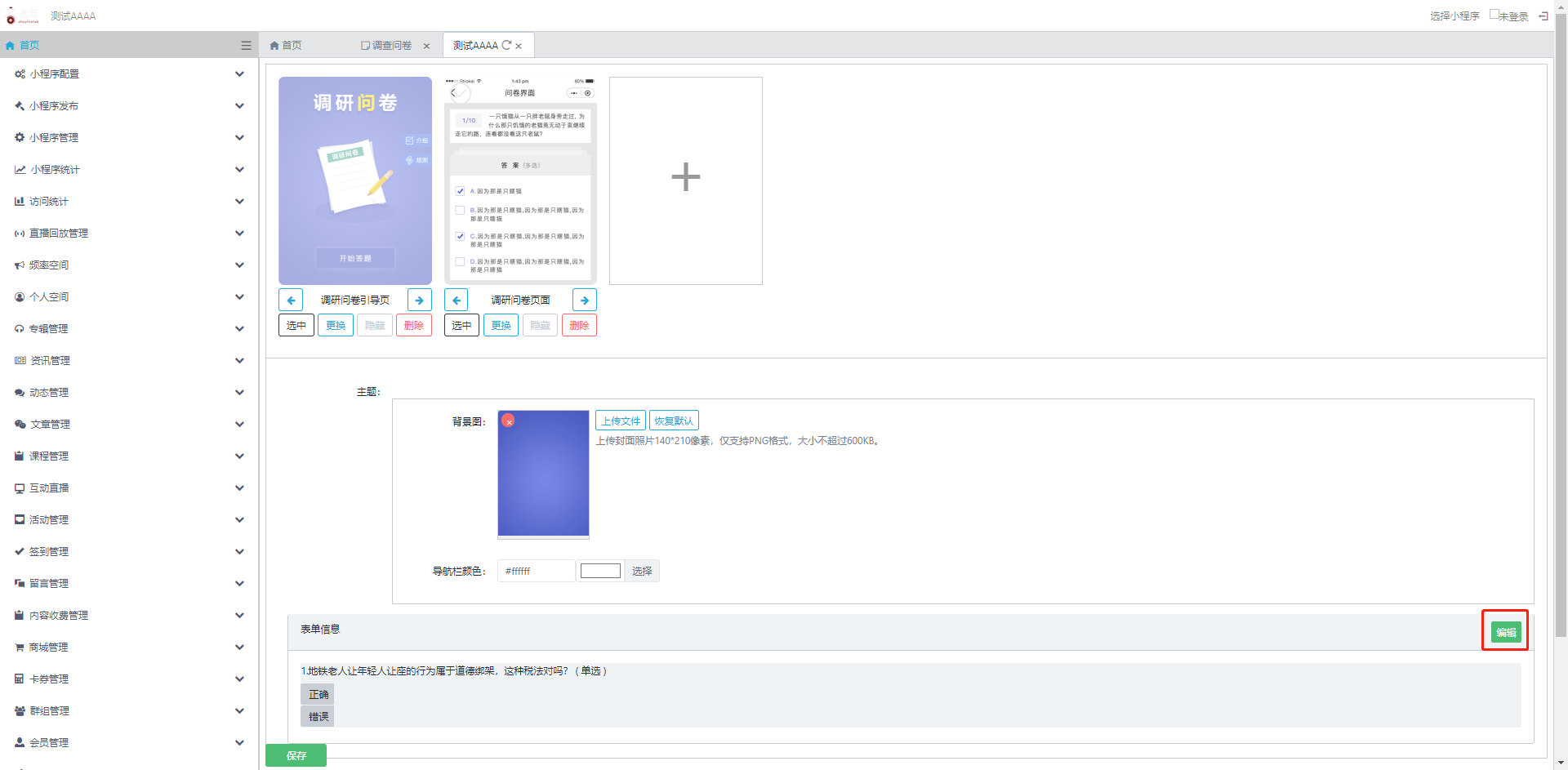This screenshot has height=770, width=1568.
Task: Move 调研问卷页面 left with arrow button
Action: click(x=457, y=300)
